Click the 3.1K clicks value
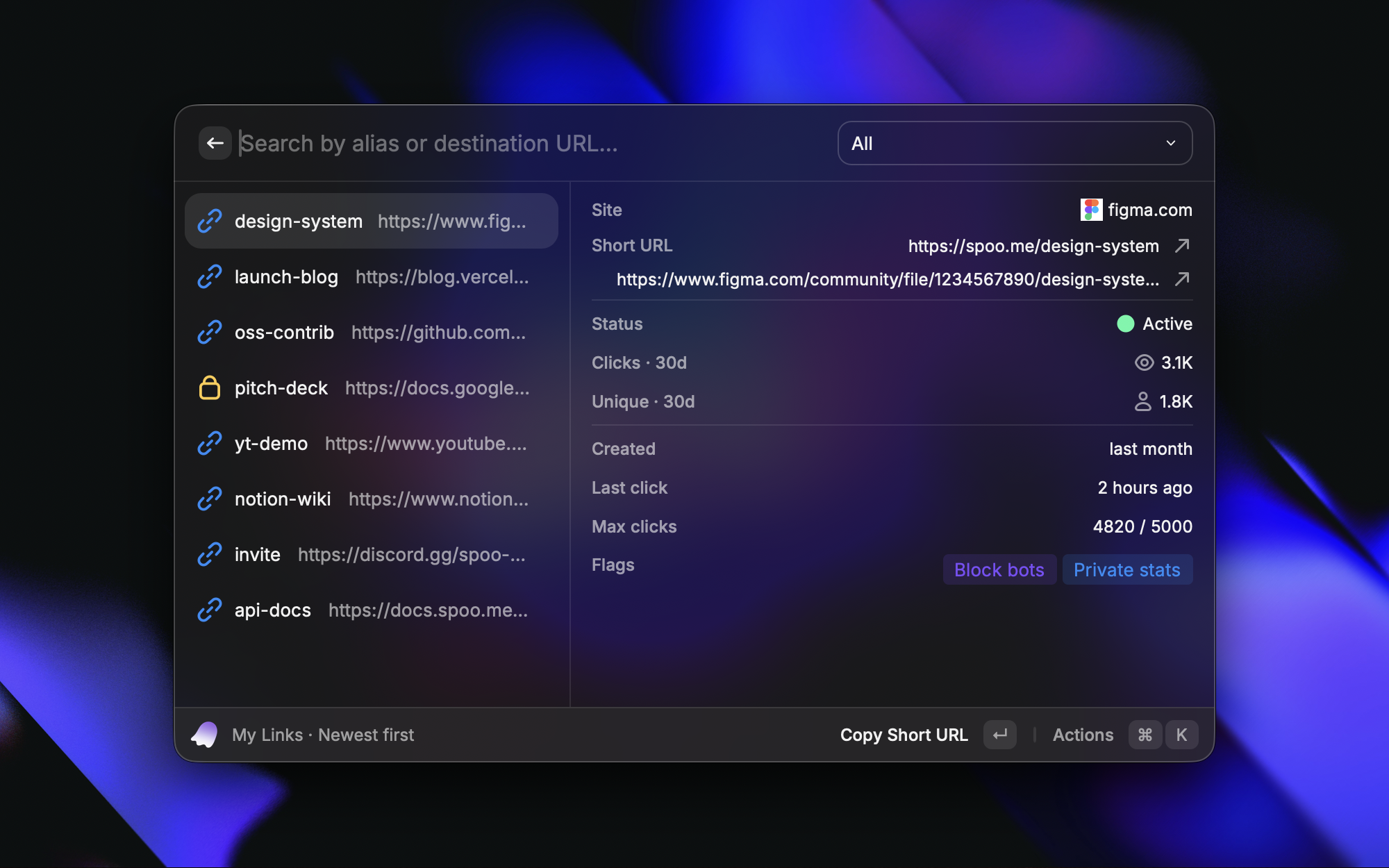The image size is (1389, 868). [1176, 362]
